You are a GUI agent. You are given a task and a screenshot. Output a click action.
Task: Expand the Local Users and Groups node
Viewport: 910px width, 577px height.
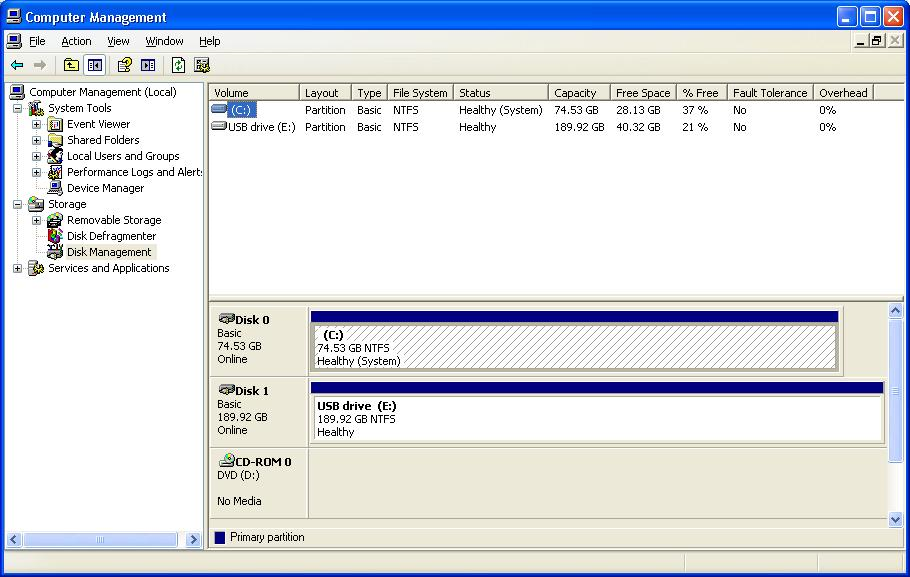37,156
